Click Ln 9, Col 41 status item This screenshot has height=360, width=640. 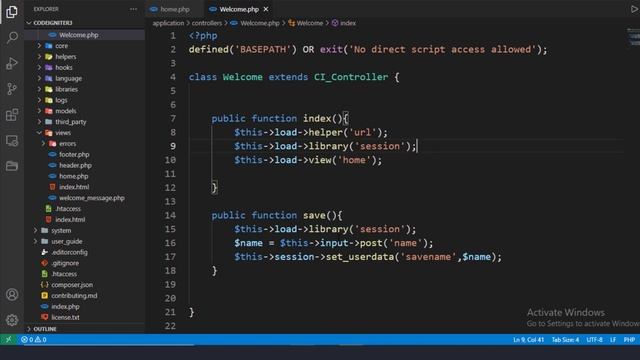[528, 340]
